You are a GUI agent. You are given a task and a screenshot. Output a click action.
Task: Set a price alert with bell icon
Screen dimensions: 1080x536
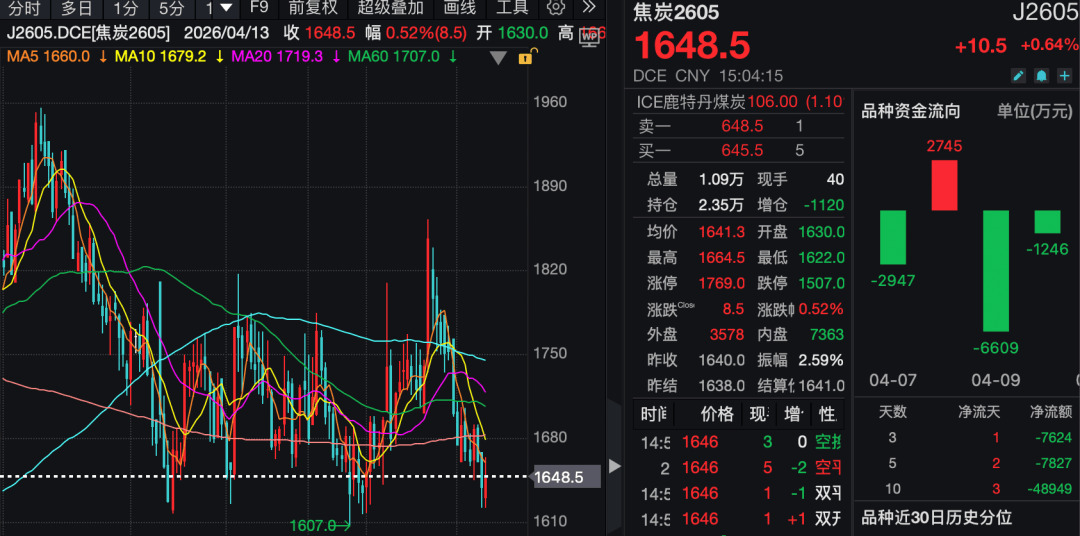click(x=1041, y=76)
